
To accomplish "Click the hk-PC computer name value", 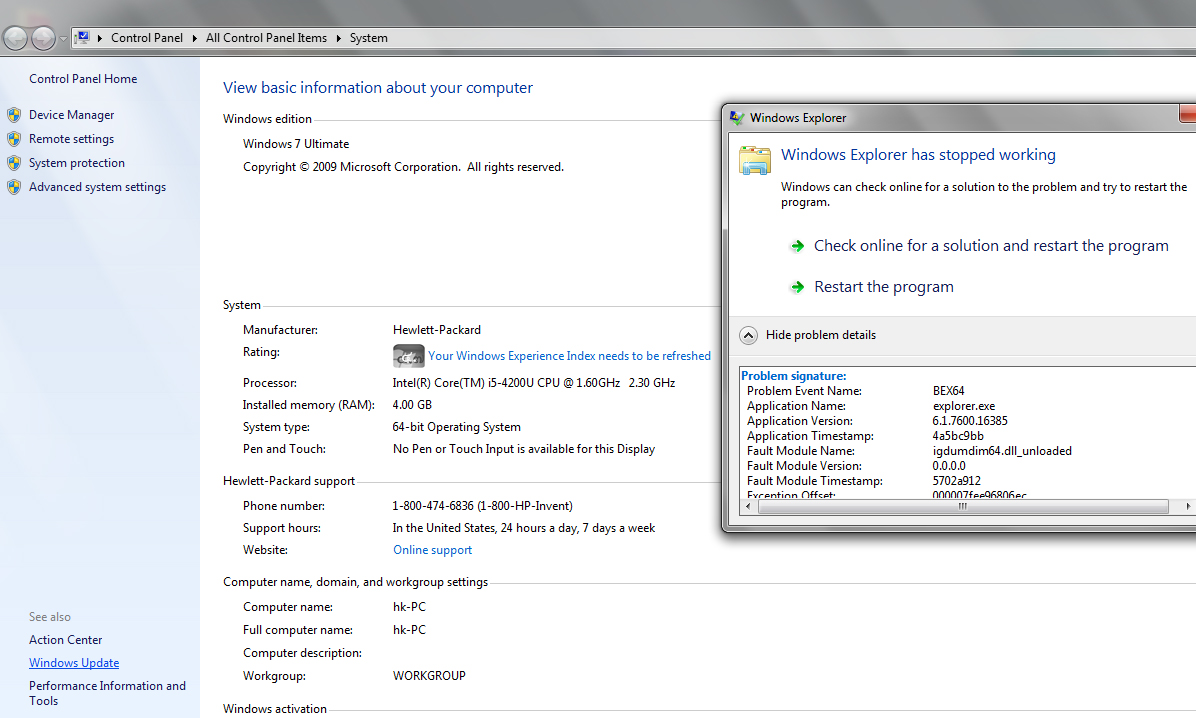I will [409, 607].
